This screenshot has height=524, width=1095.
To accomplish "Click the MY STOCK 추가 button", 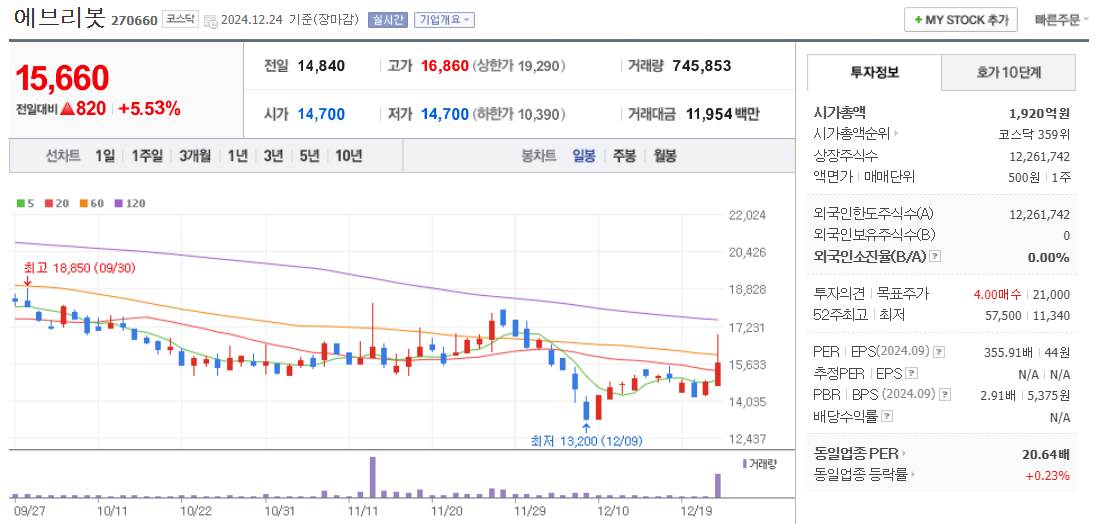I will pos(960,20).
